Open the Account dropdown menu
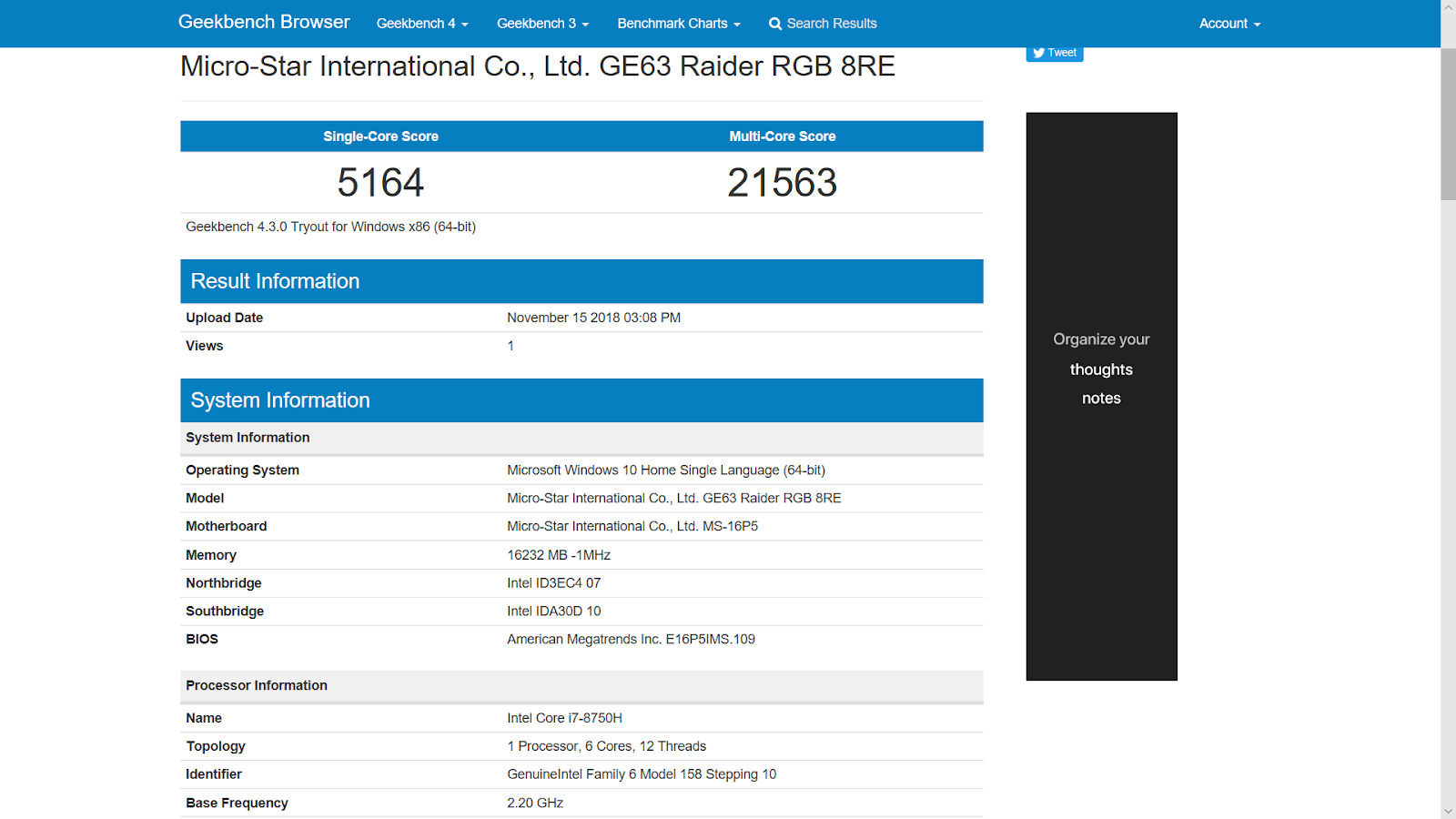Viewport: 1456px width, 819px height. click(1229, 24)
